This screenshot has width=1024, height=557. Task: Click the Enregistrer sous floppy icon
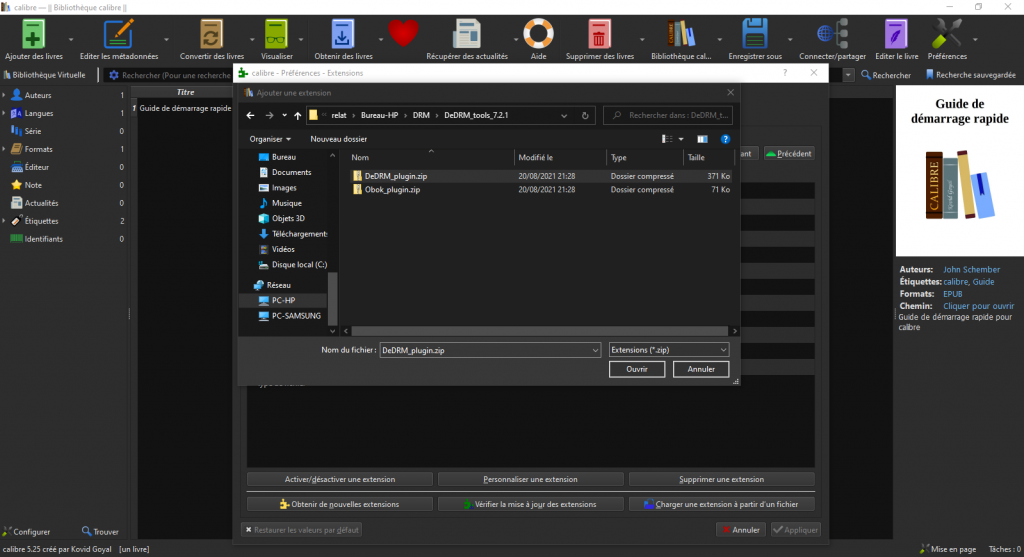point(754,34)
